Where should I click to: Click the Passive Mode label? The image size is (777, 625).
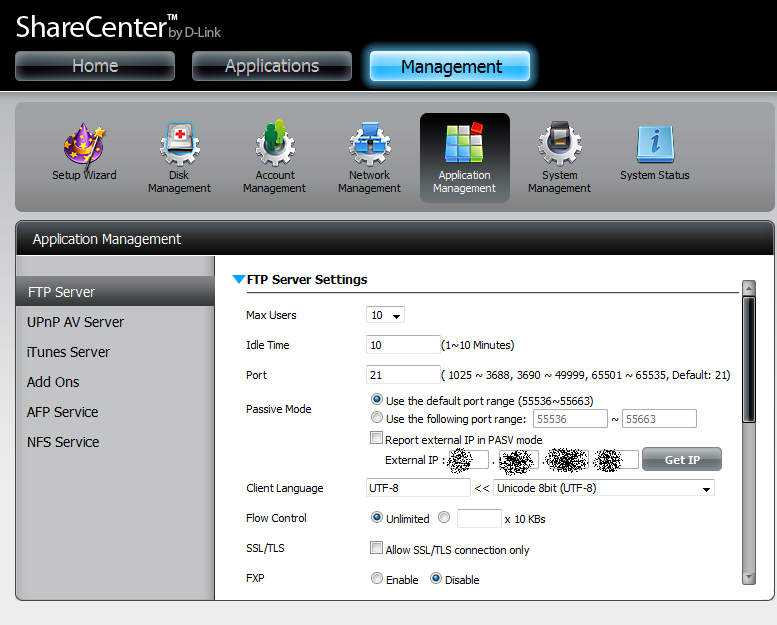278,409
